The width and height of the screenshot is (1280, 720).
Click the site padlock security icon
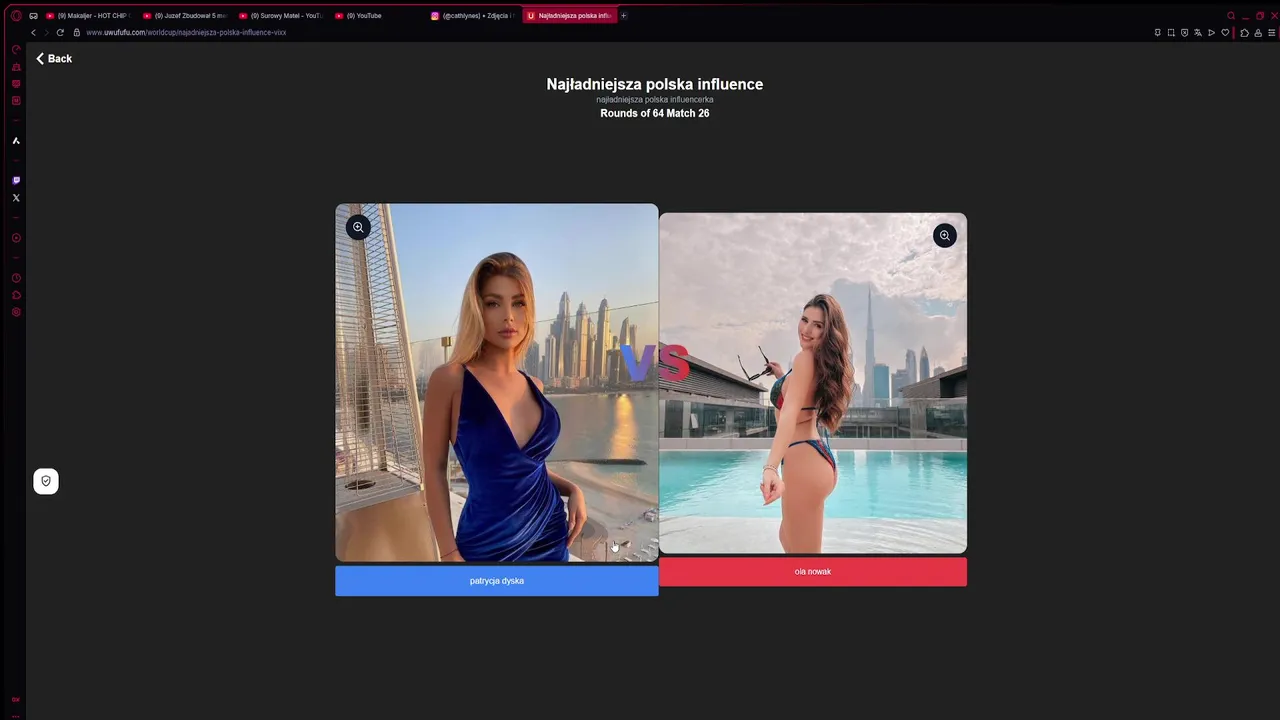[x=76, y=32]
